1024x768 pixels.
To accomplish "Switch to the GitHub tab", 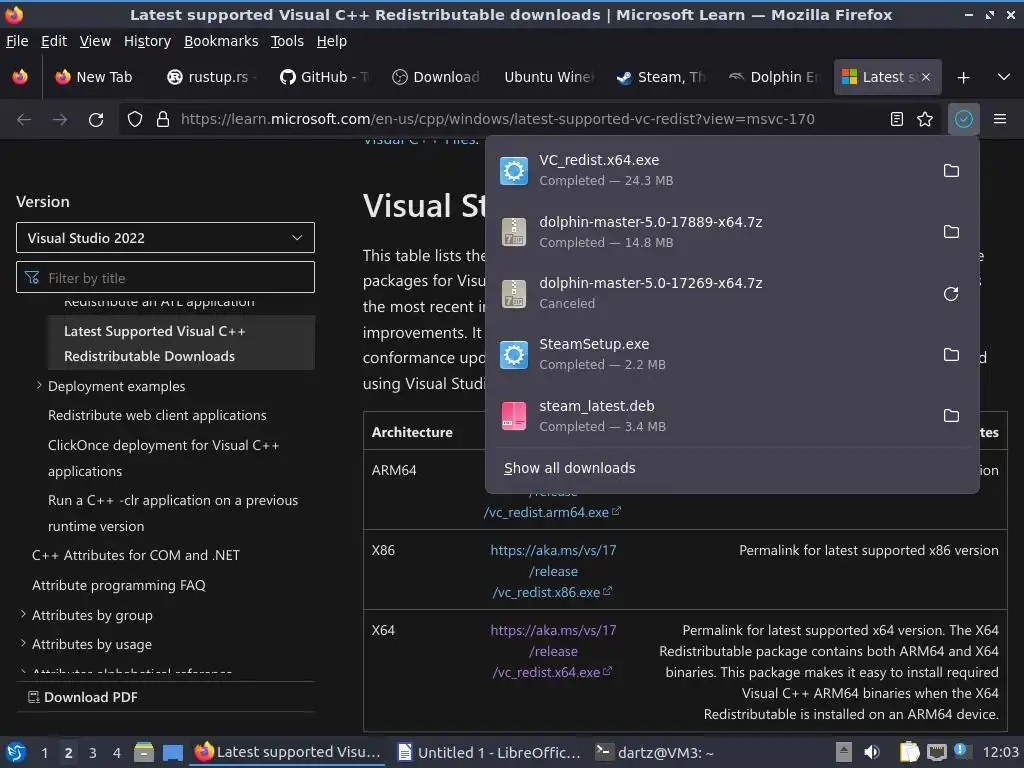I will [325, 77].
